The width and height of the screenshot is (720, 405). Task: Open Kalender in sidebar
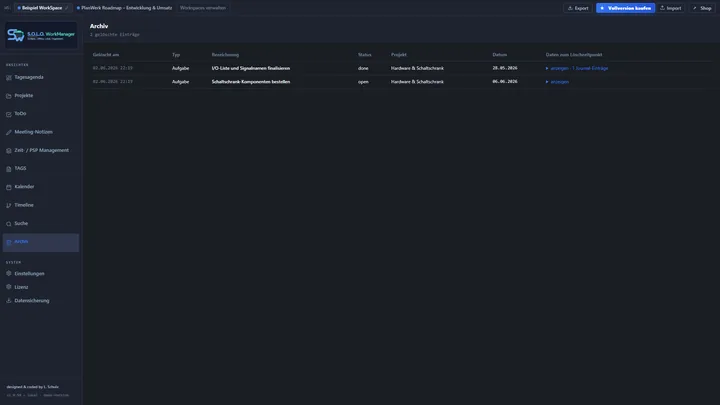(x=41, y=187)
